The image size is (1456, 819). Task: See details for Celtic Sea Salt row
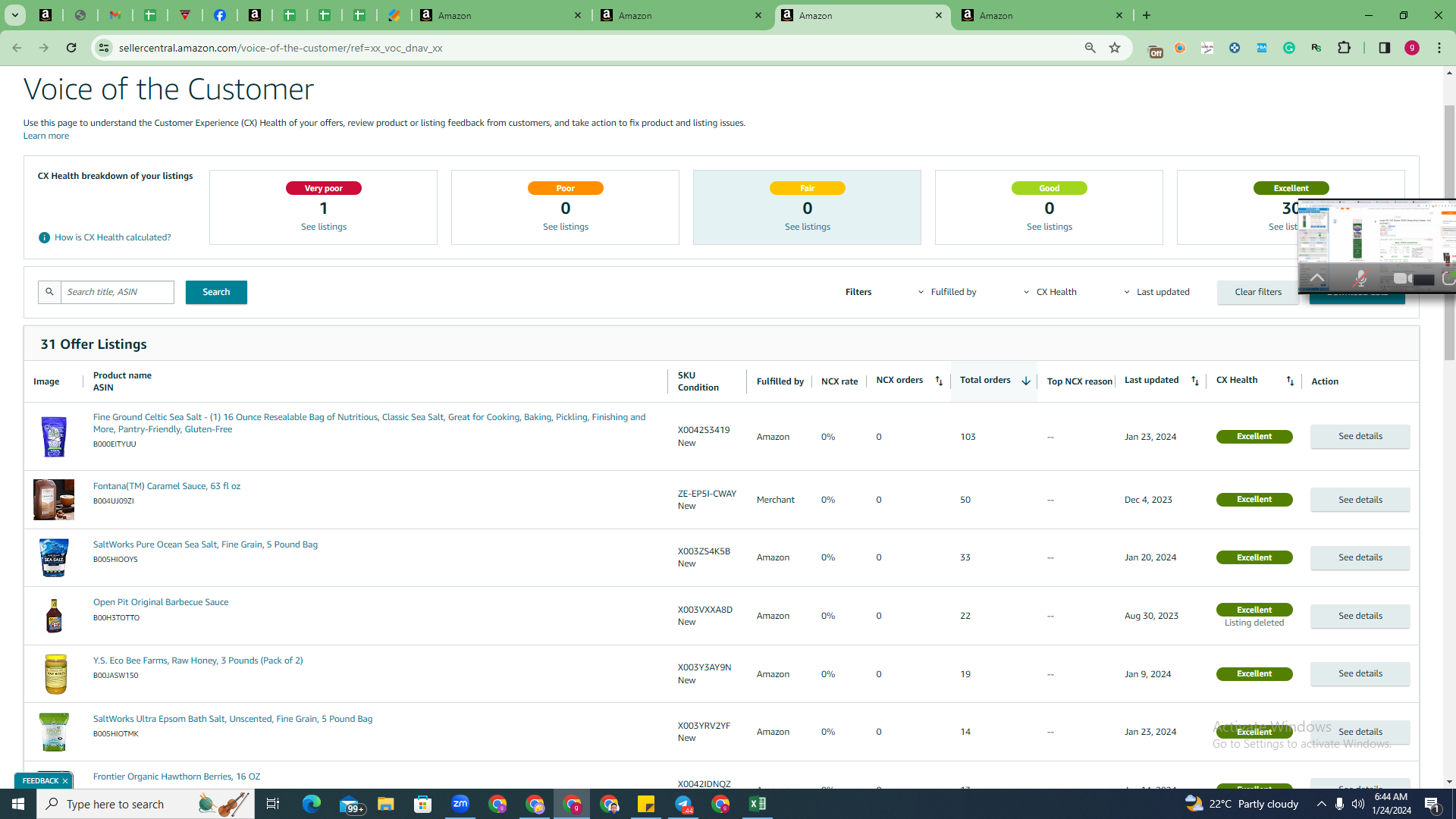point(1360,436)
